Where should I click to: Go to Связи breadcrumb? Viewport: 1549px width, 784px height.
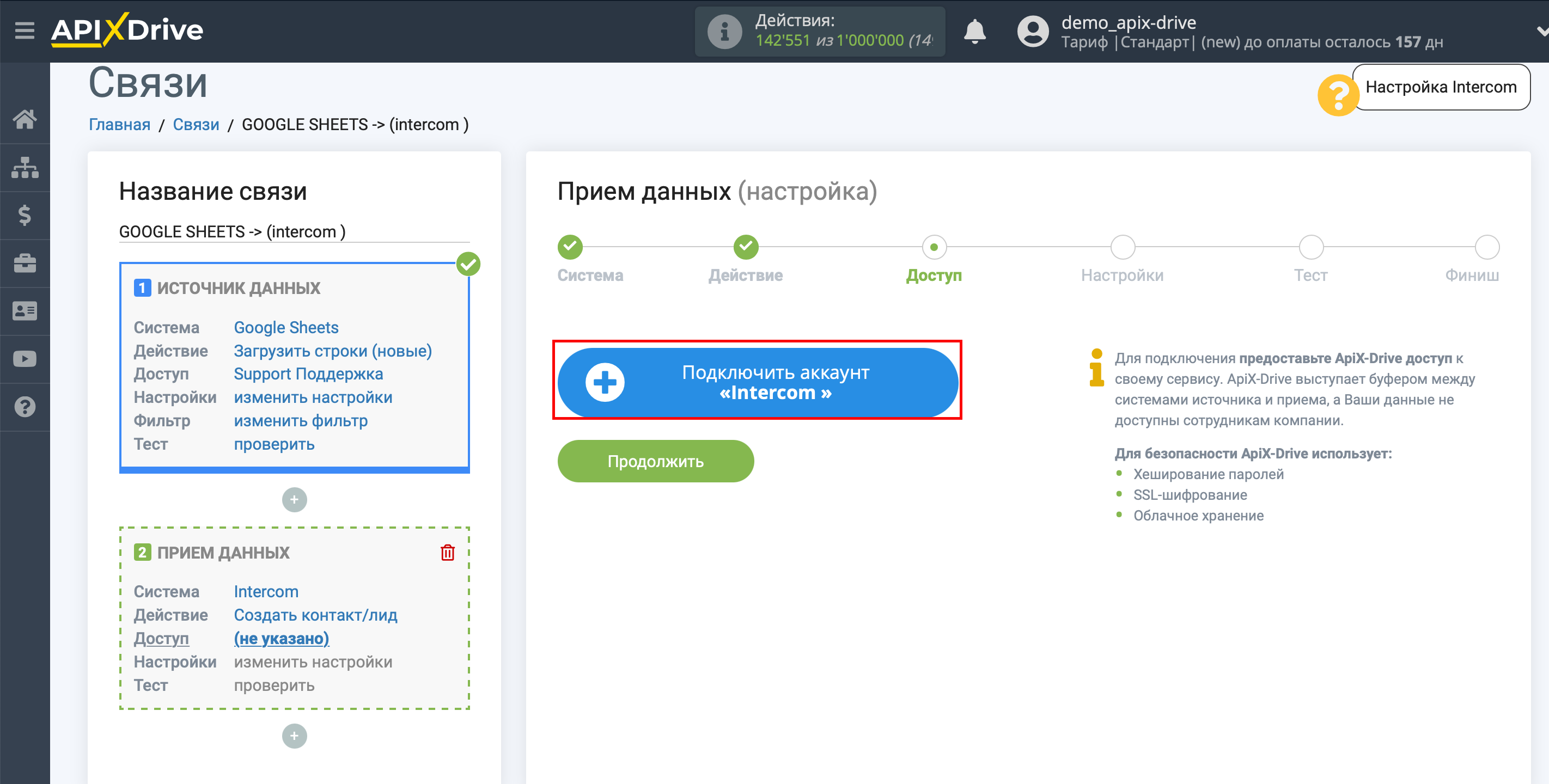pos(196,125)
